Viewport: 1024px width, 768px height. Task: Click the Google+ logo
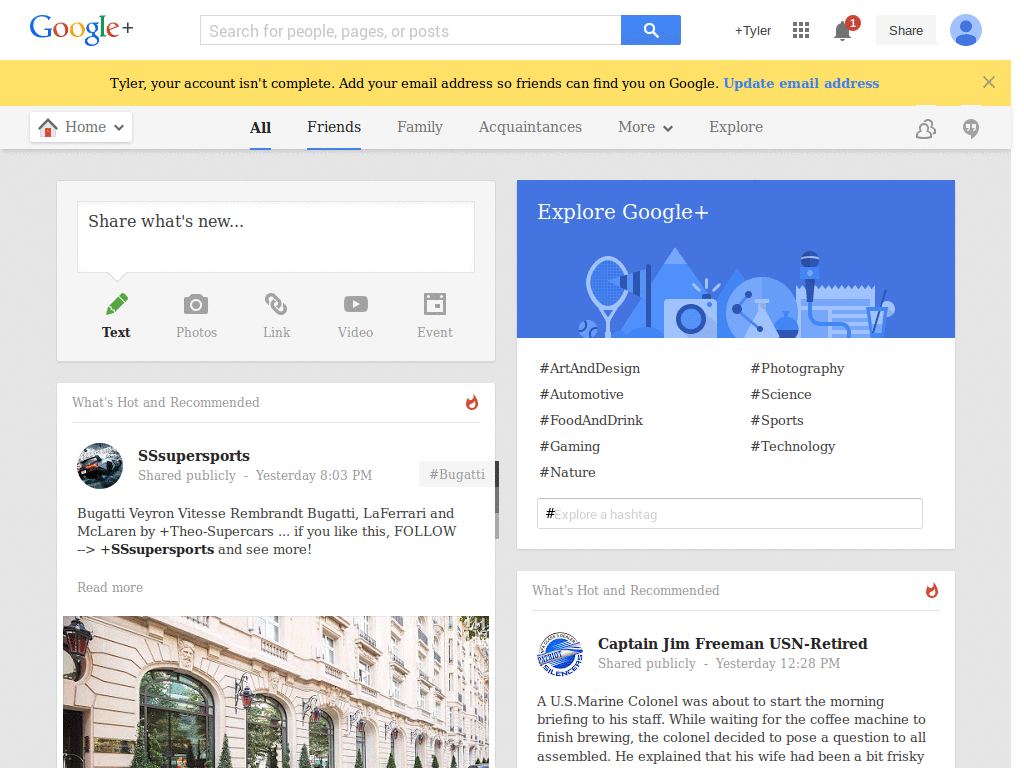click(82, 29)
